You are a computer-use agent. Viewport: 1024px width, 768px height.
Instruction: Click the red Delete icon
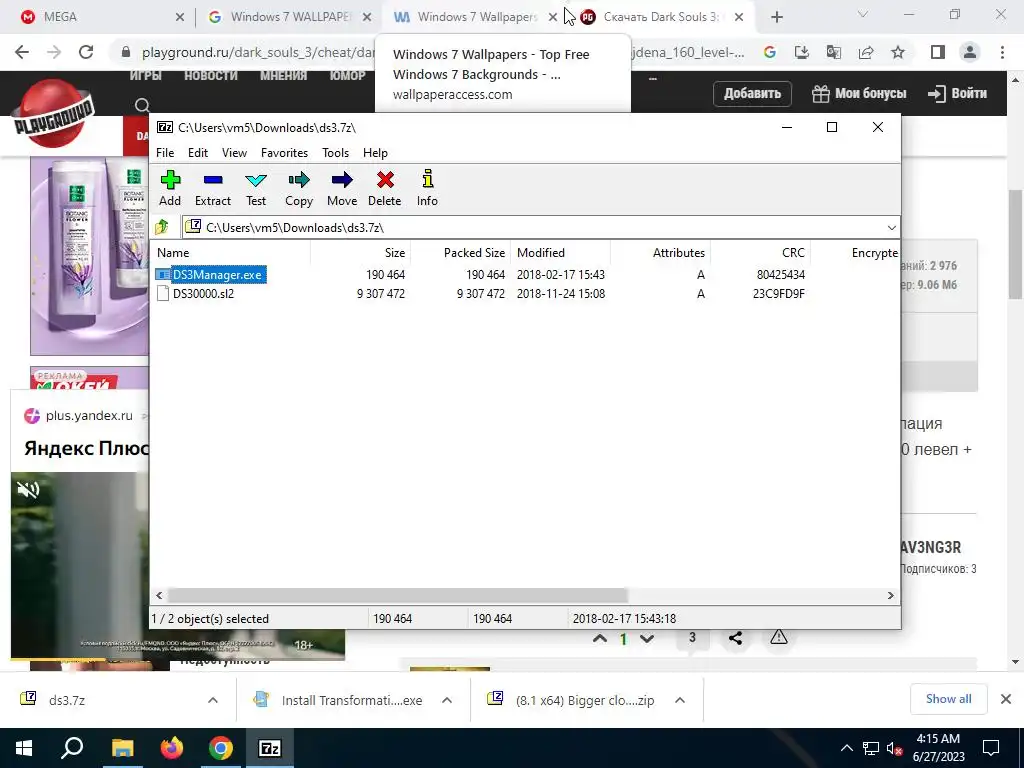coord(385,188)
